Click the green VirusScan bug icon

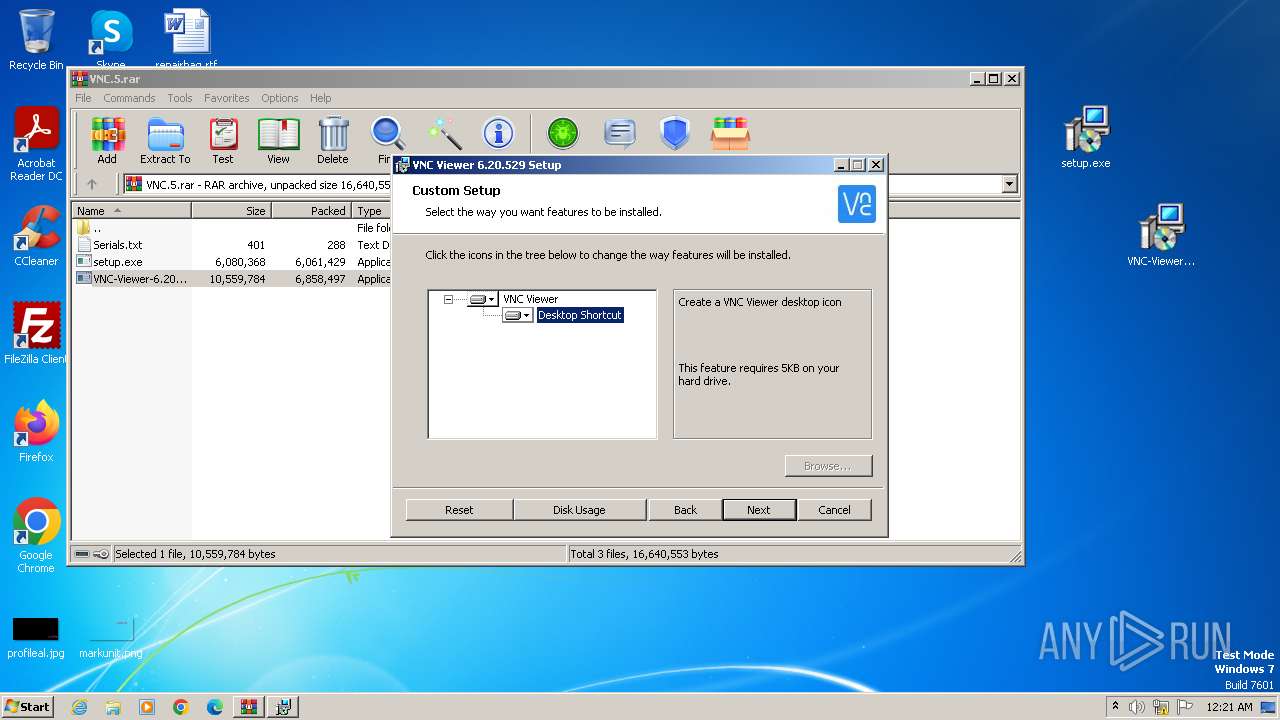(x=563, y=133)
